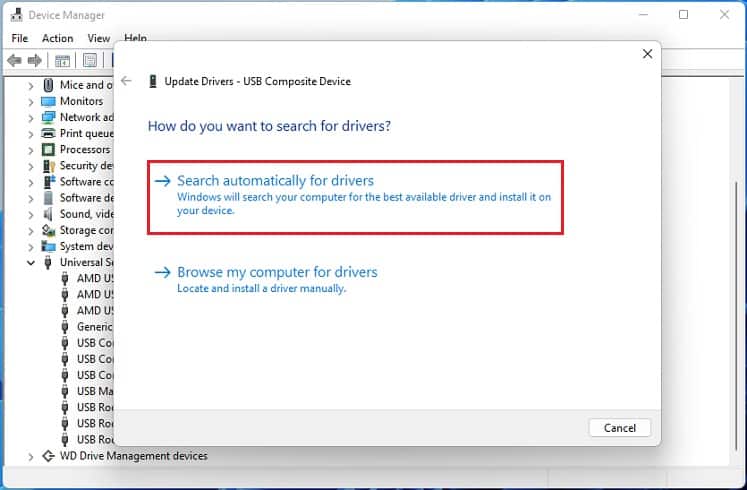Click the Storage controllers icon
Viewport: 747px width, 490px height.
[x=48, y=230]
